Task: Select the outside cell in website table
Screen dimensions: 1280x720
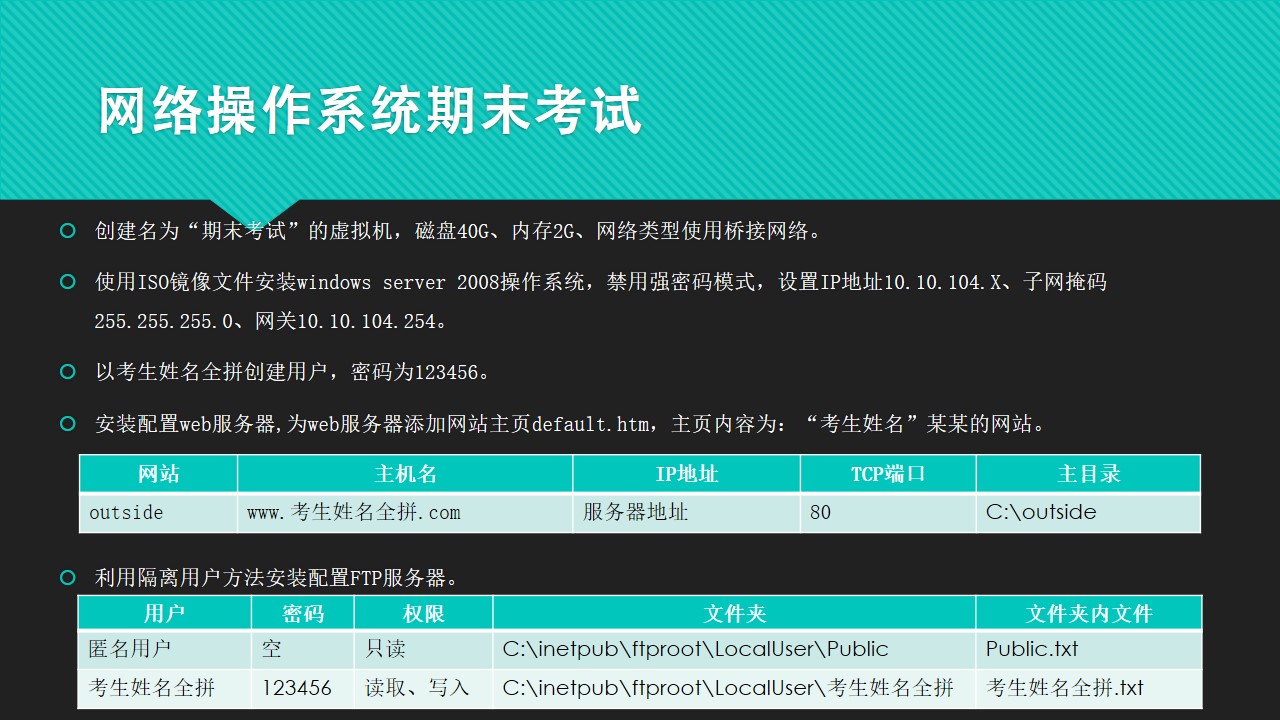Action: tap(158, 512)
